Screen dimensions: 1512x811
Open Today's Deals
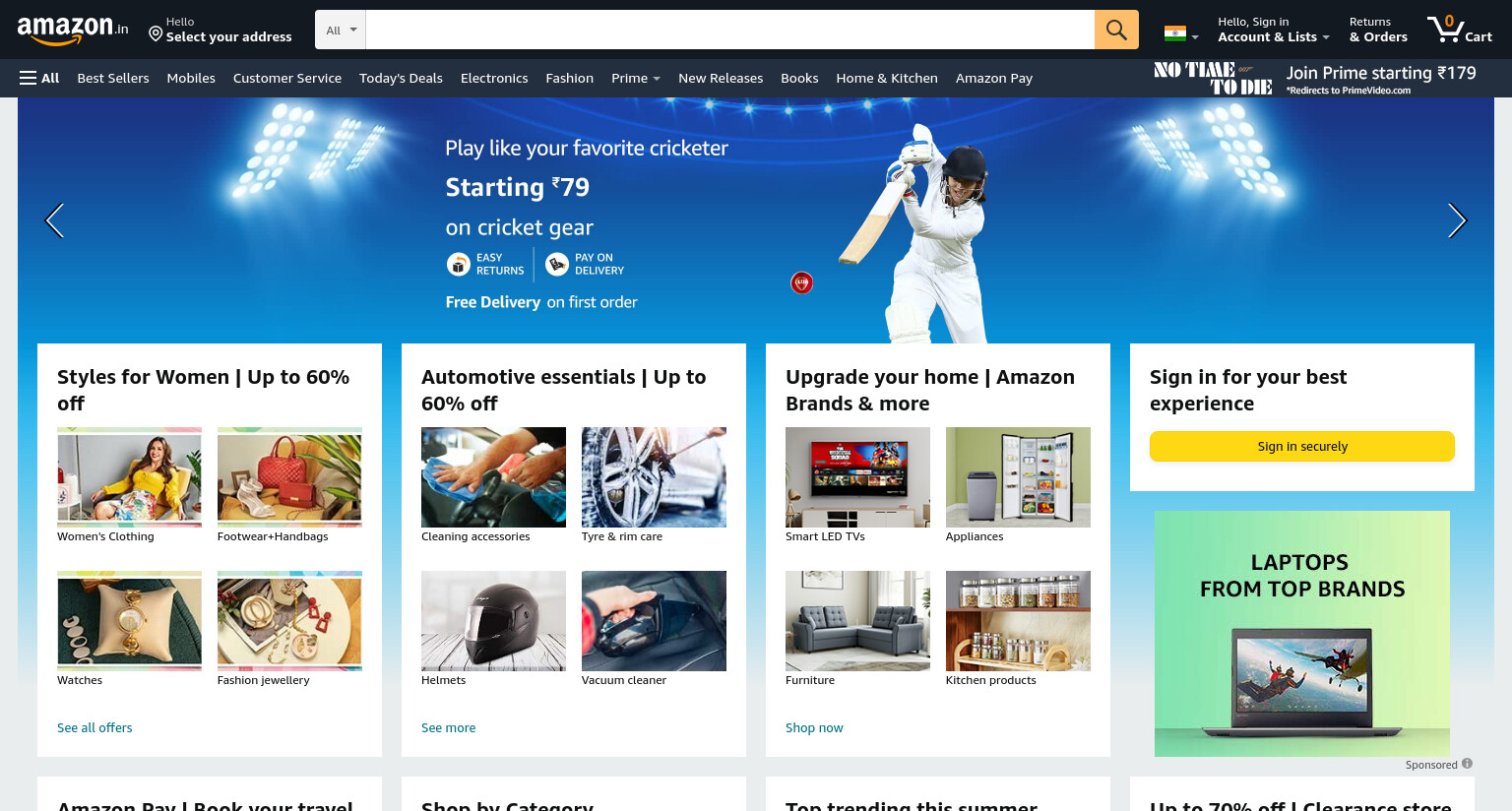coord(401,78)
